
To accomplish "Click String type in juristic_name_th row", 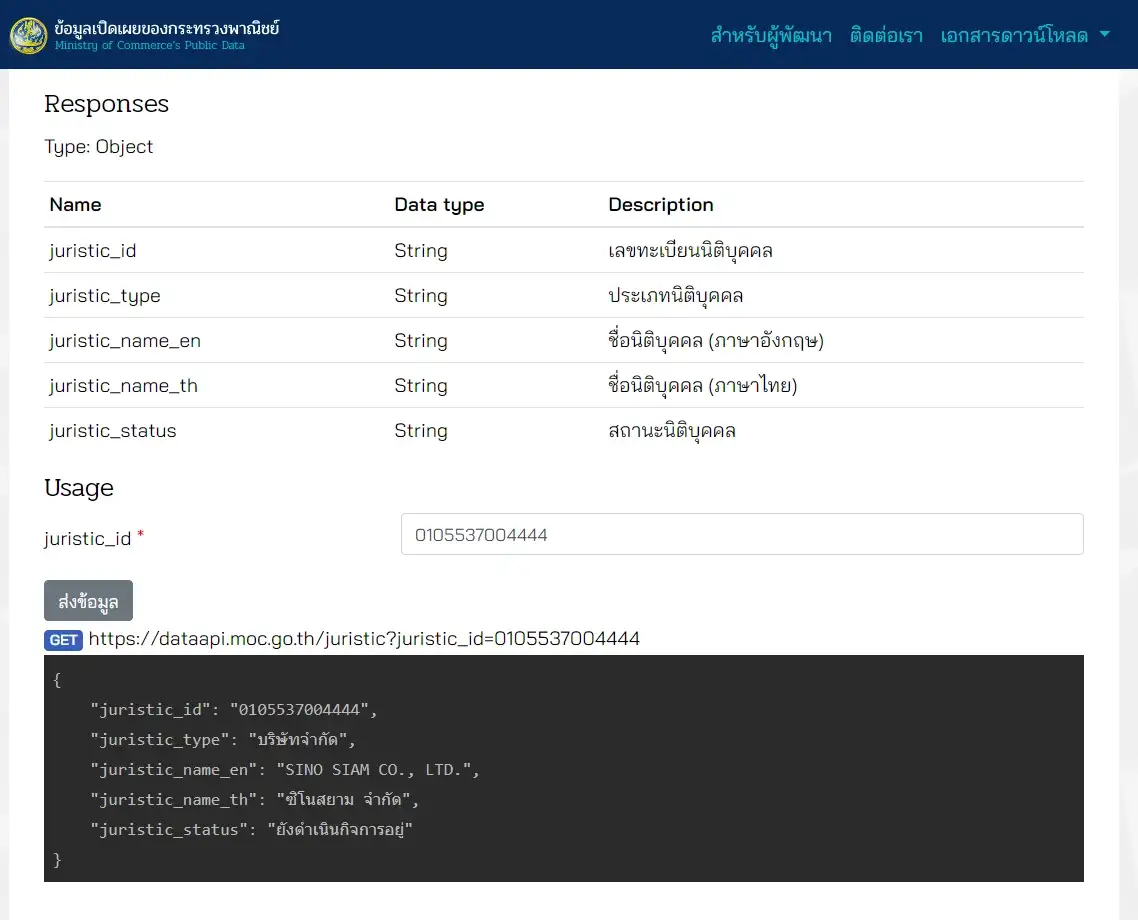I will coord(421,386).
